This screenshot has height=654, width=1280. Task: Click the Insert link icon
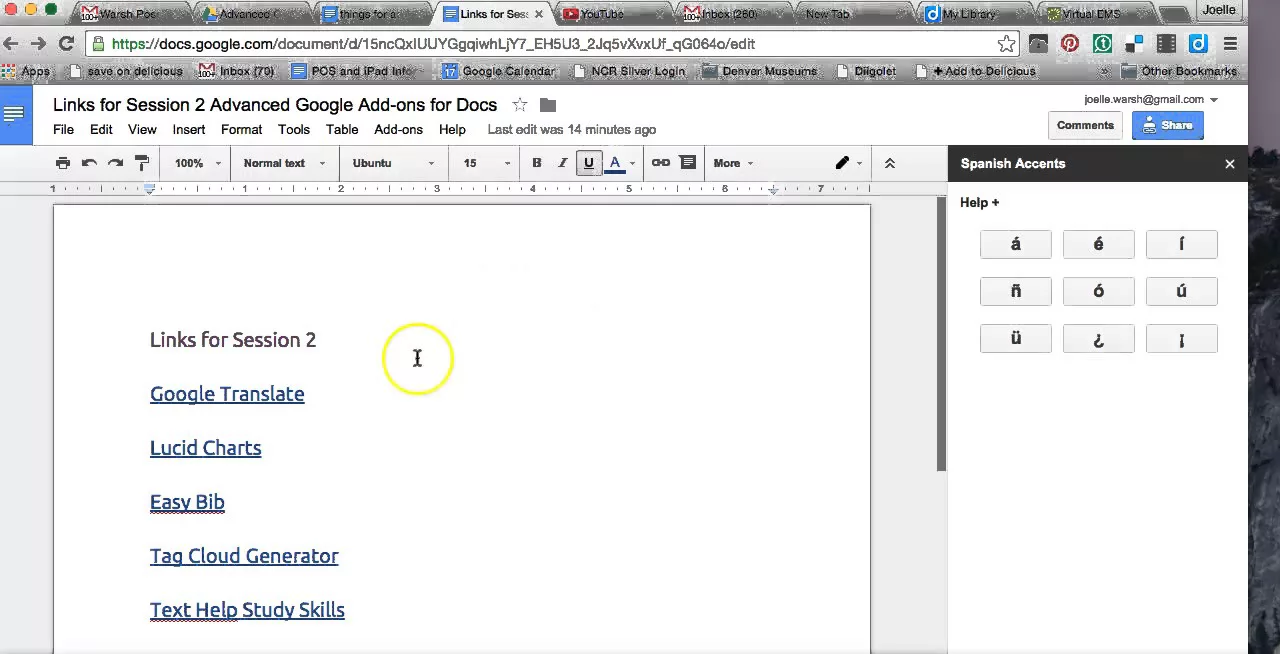pyautogui.click(x=661, y=163)
